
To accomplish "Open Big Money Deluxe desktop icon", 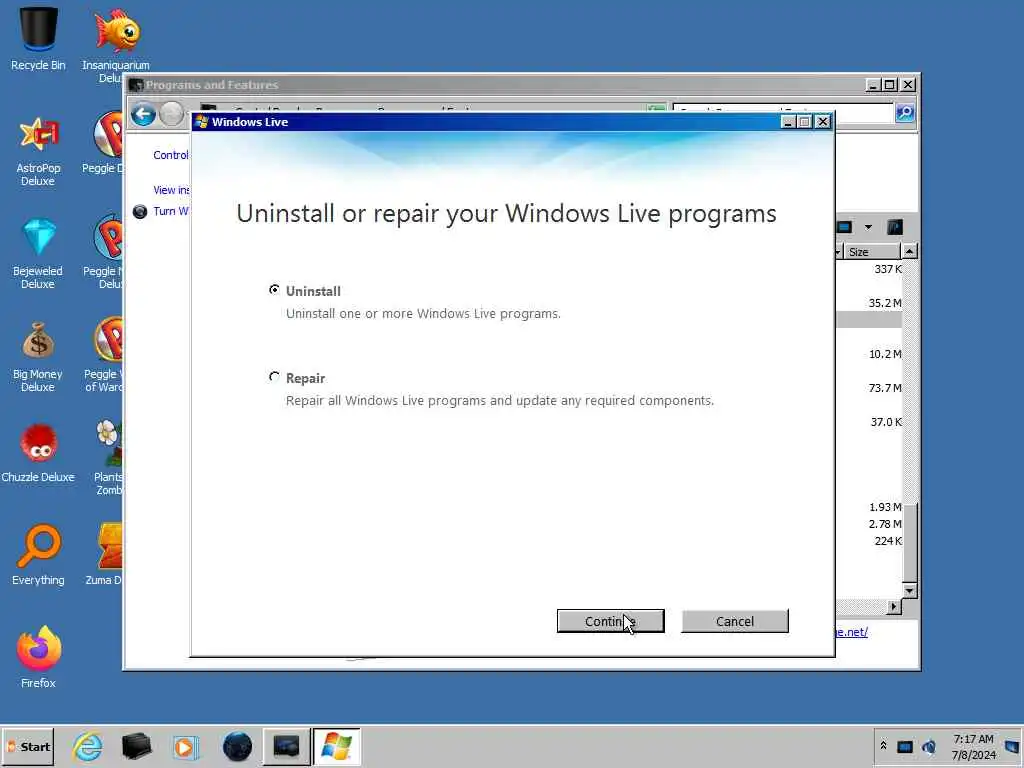I will coord(38,357).
